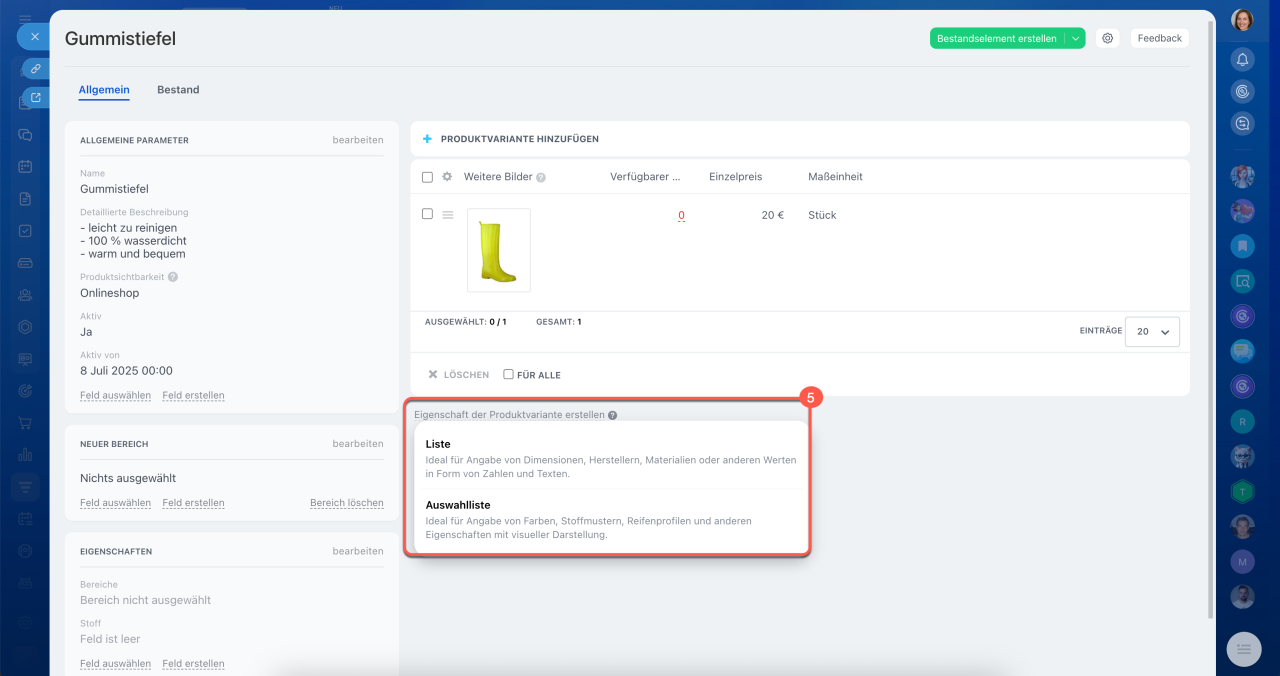Click the drag handle icon in product row
1280x676 pixels.
pos(448,215)
